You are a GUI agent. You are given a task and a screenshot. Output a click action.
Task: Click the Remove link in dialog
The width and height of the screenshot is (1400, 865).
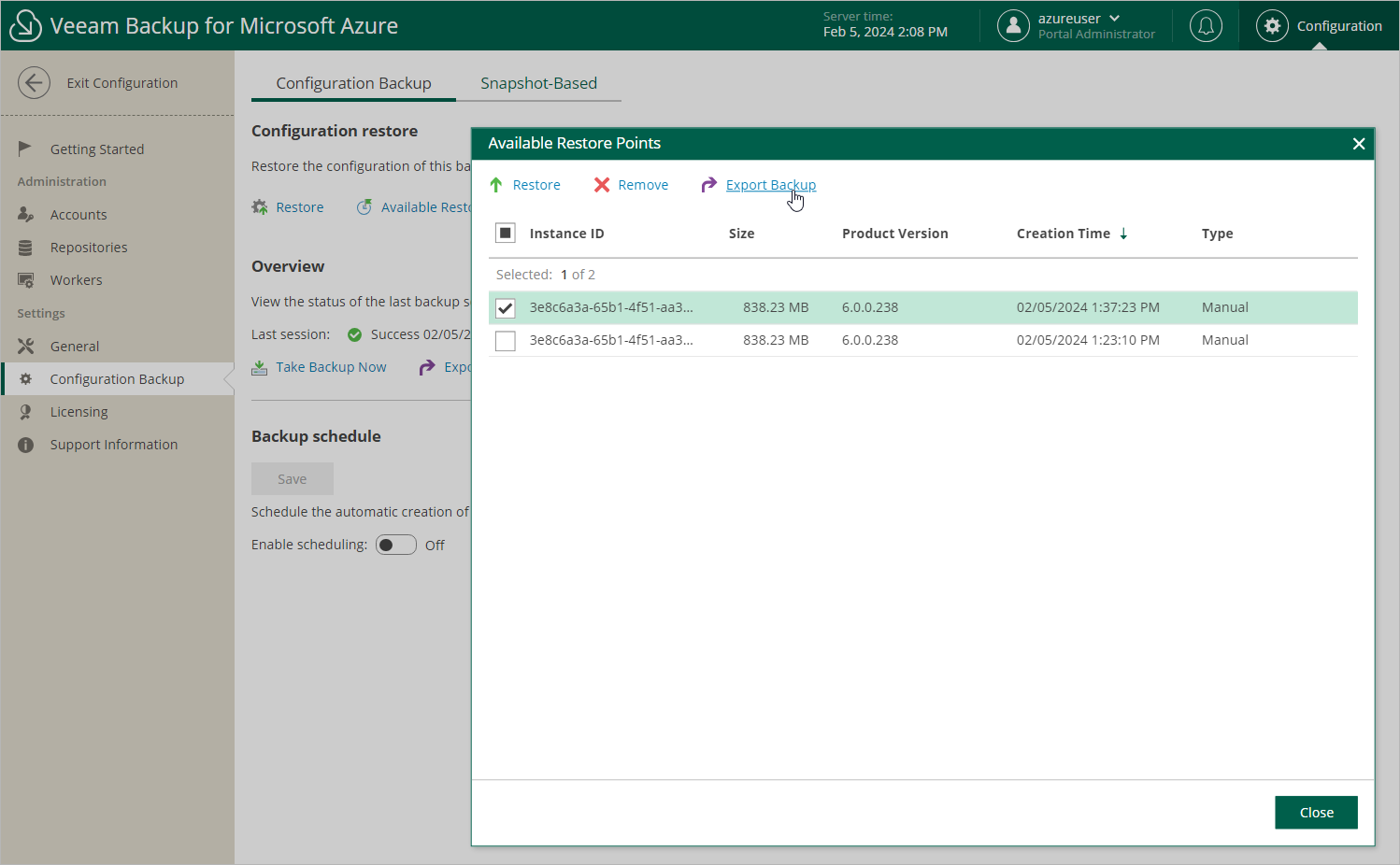pyautogui.click(x=643, y=185)
